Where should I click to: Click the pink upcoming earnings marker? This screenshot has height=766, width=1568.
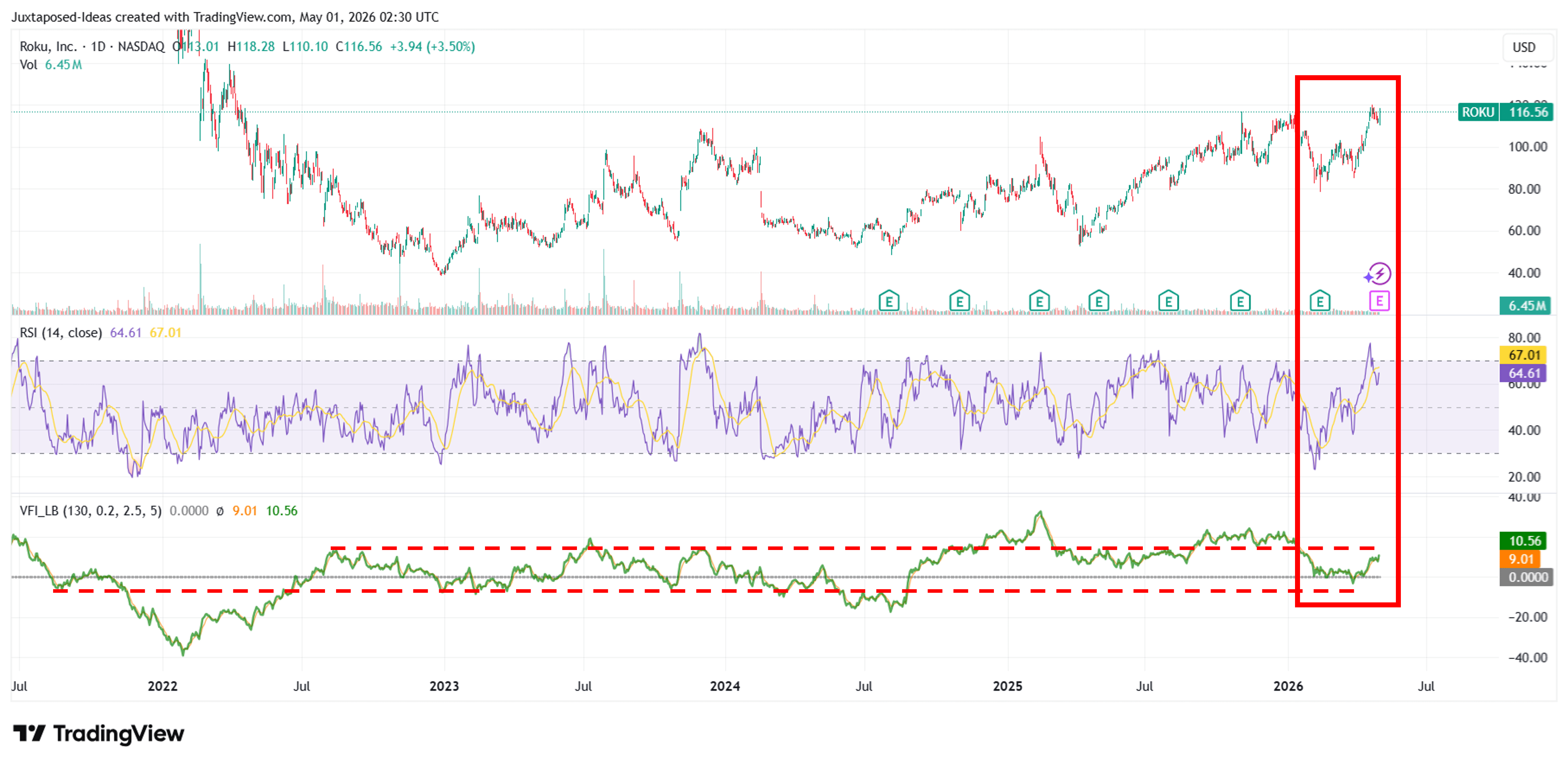tap(1379, 301)
